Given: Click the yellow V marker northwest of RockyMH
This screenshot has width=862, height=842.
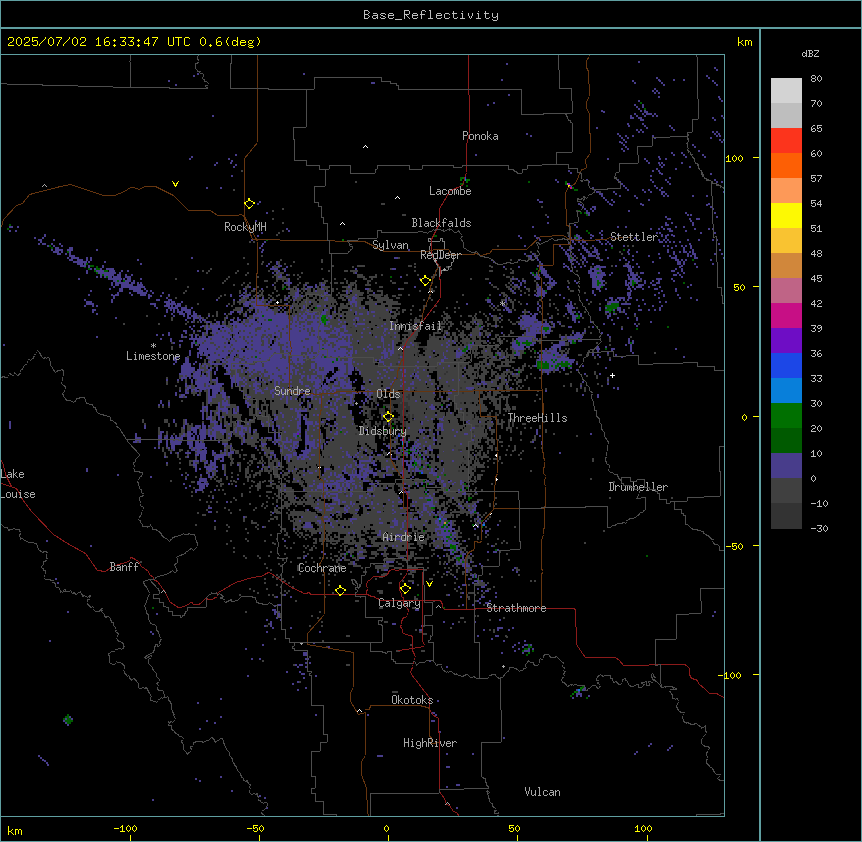Looking at the screenshot, I should click(x=175, y=184).
